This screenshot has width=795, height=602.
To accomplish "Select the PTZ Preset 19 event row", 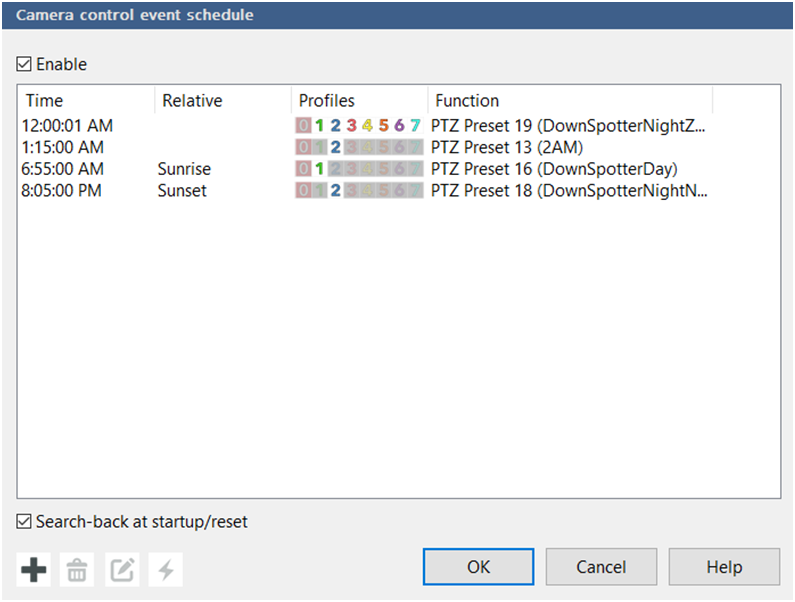I will click(x=568, y=126).
